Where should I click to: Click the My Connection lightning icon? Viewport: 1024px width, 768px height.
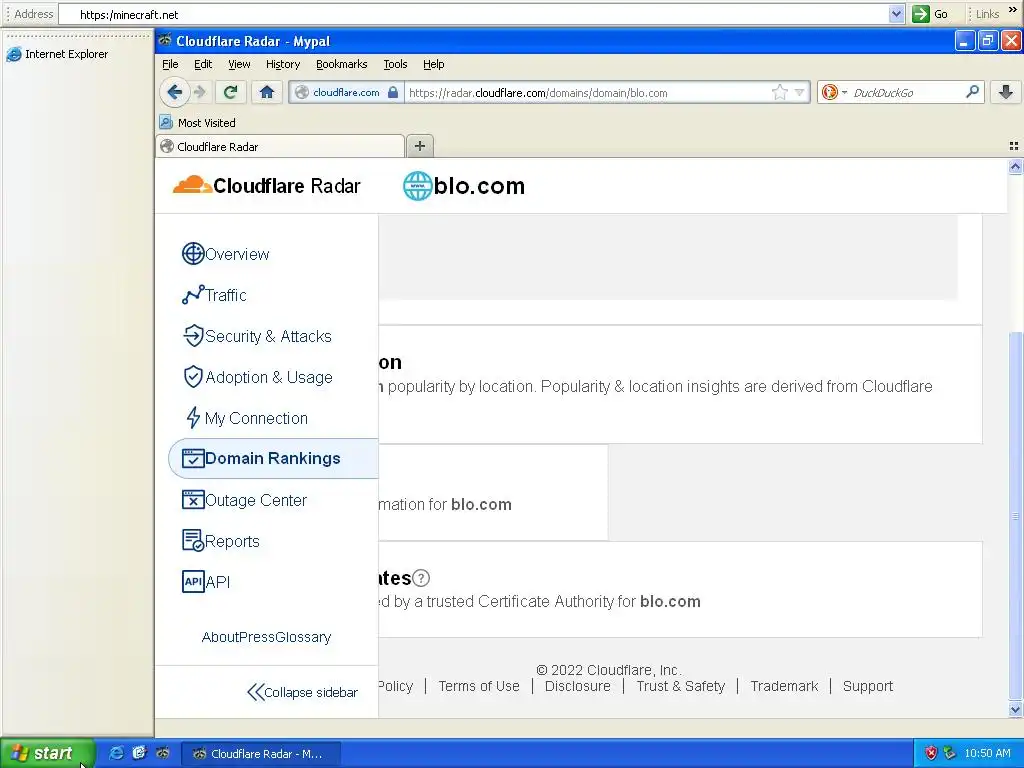tap(193, 418)
